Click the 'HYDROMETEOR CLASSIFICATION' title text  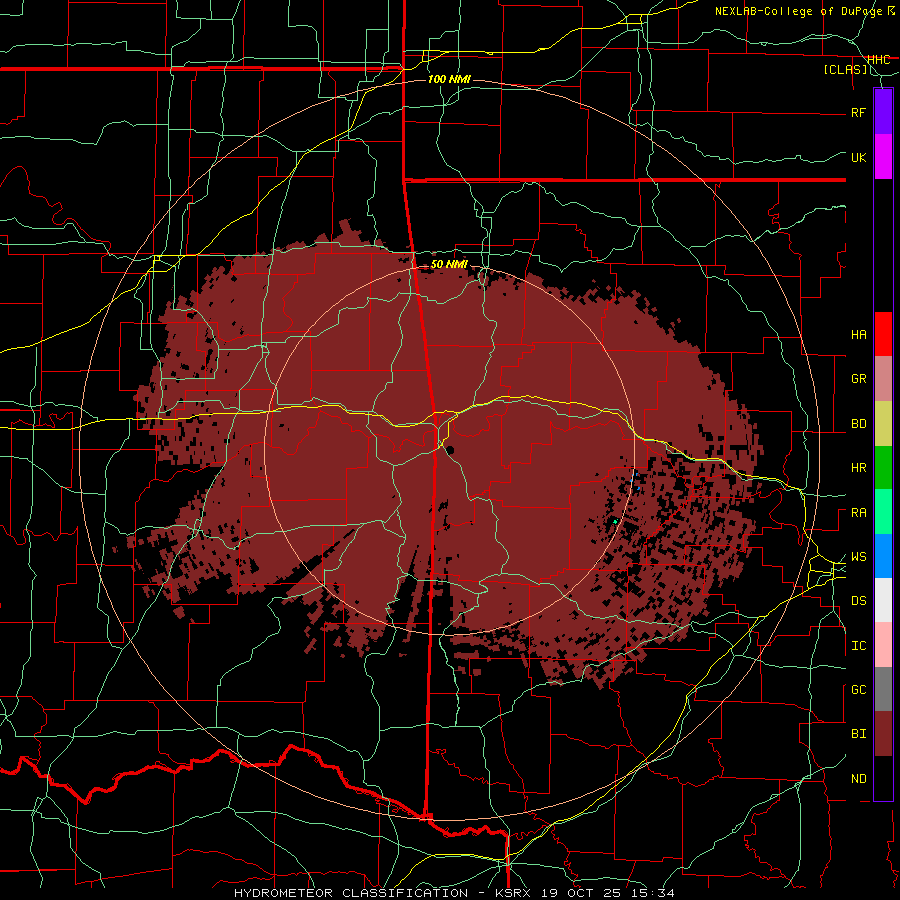(x=350, y=893)
